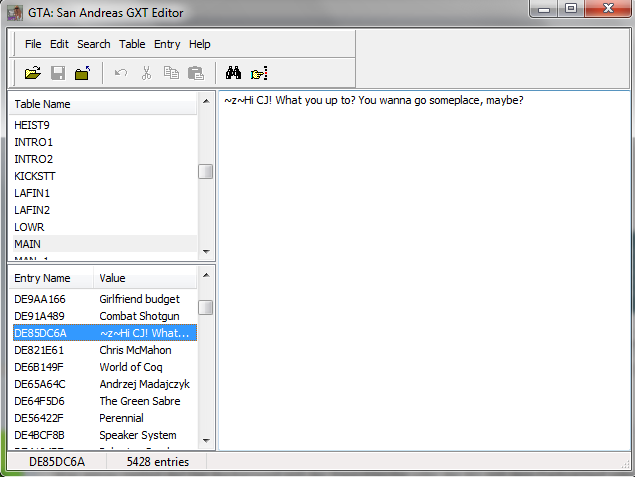This screenshot has height=477, width=635.
Task: Select the KICKSTT table
Action: [105, 176]
